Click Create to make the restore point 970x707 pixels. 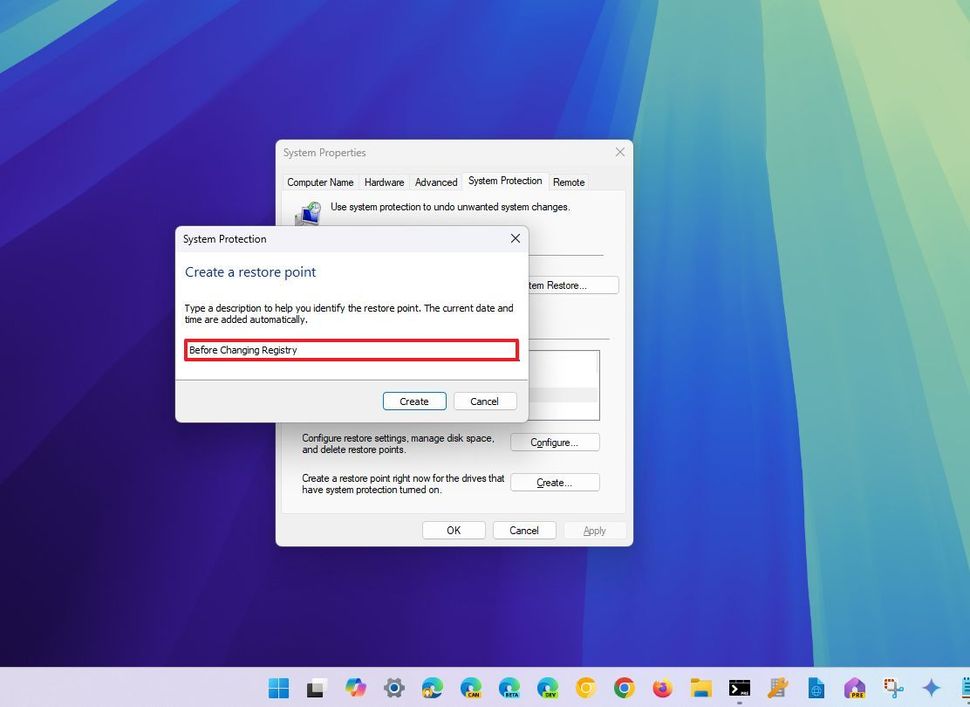(x=414, y=401)
